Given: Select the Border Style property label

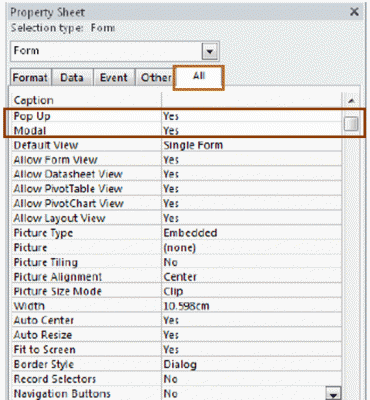Looking at the screenshot, I should coord(43,364).
